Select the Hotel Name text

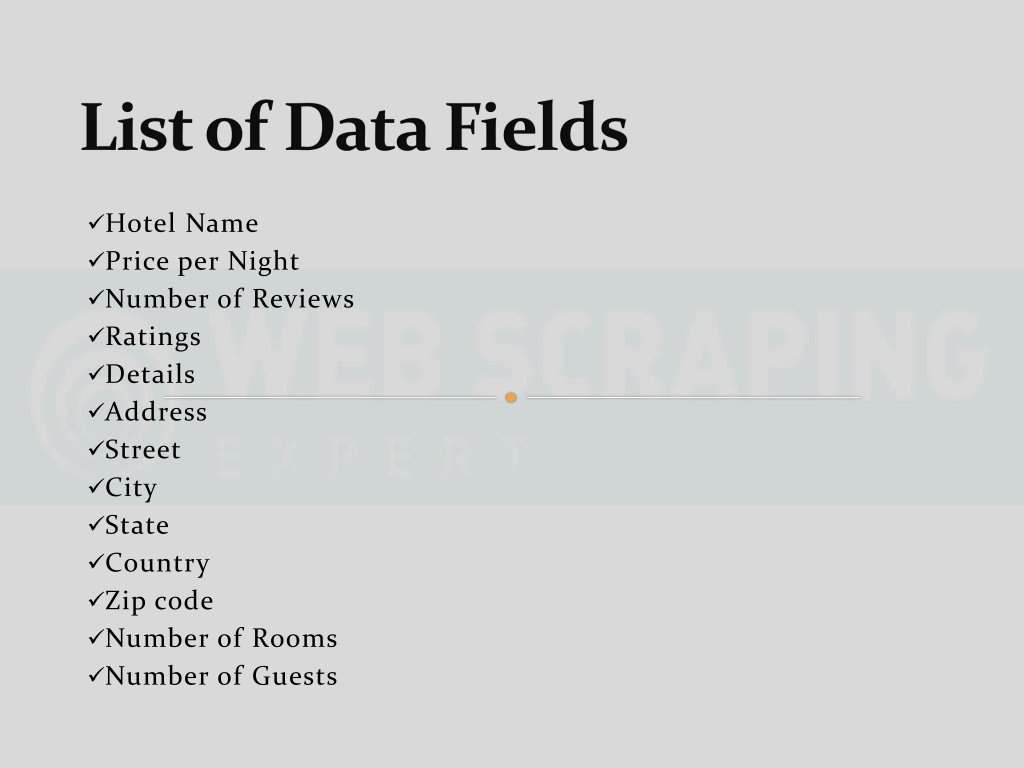click(182, 223)
